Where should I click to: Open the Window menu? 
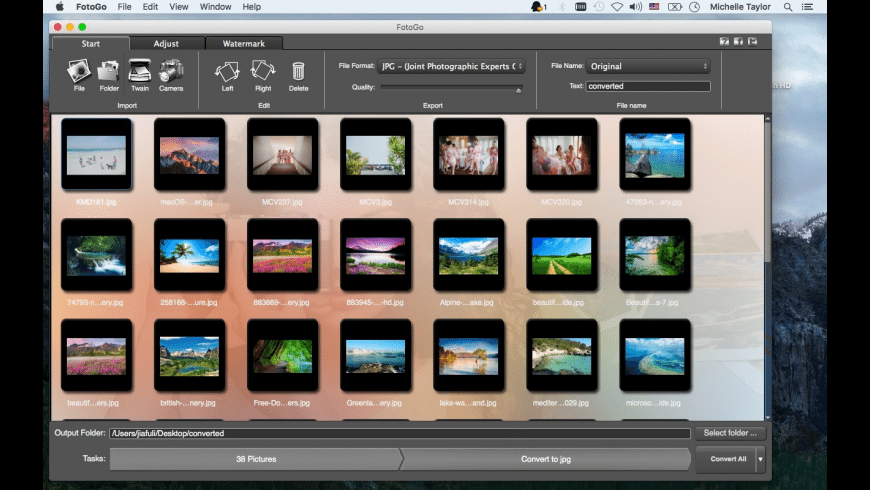click(x=215, y=7)
